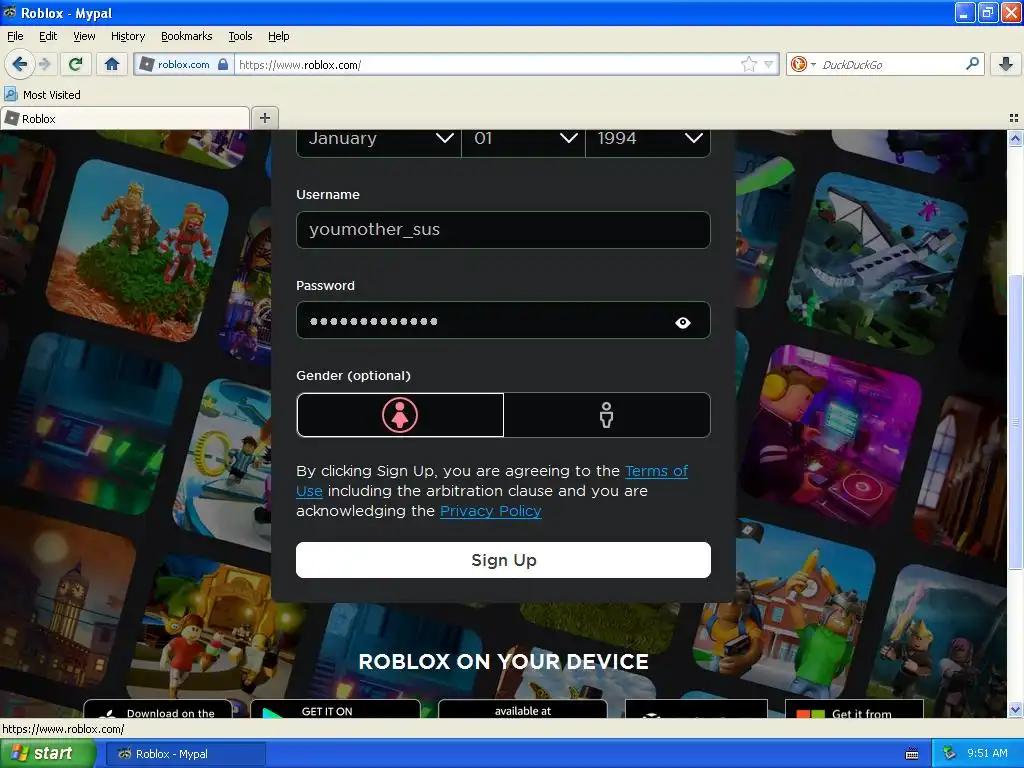Open the Edit menu

pyautogui.click(x=48, y=36)
